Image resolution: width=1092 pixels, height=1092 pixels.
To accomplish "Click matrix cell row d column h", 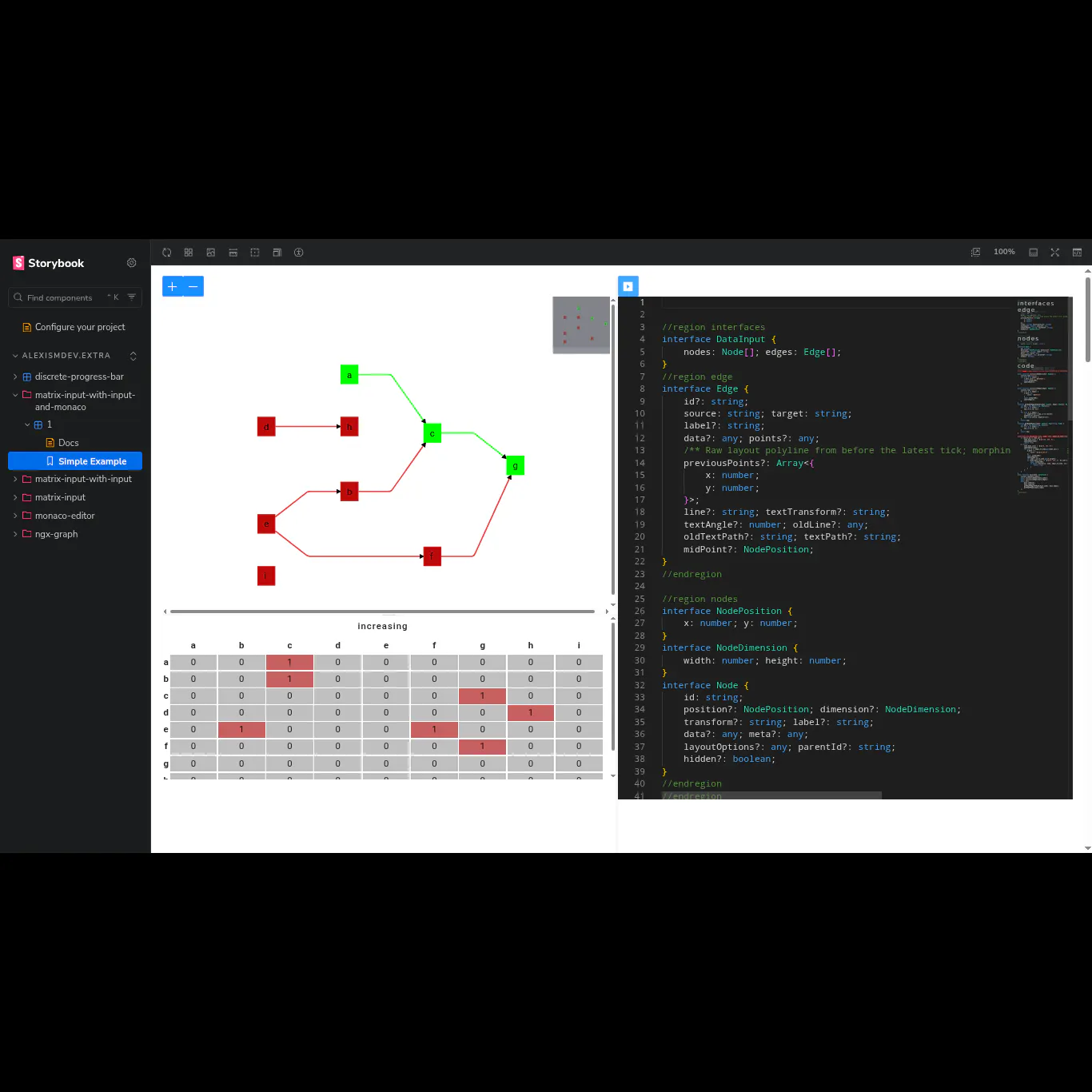I will [531, 712].
